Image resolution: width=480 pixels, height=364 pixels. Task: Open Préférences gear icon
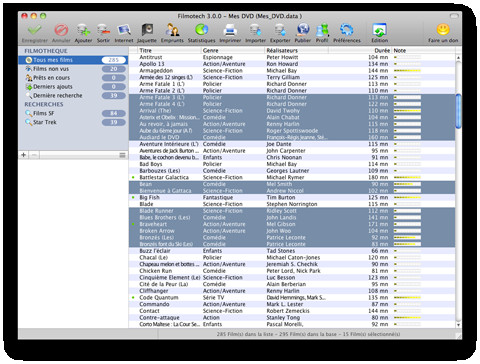coord(347,30)
